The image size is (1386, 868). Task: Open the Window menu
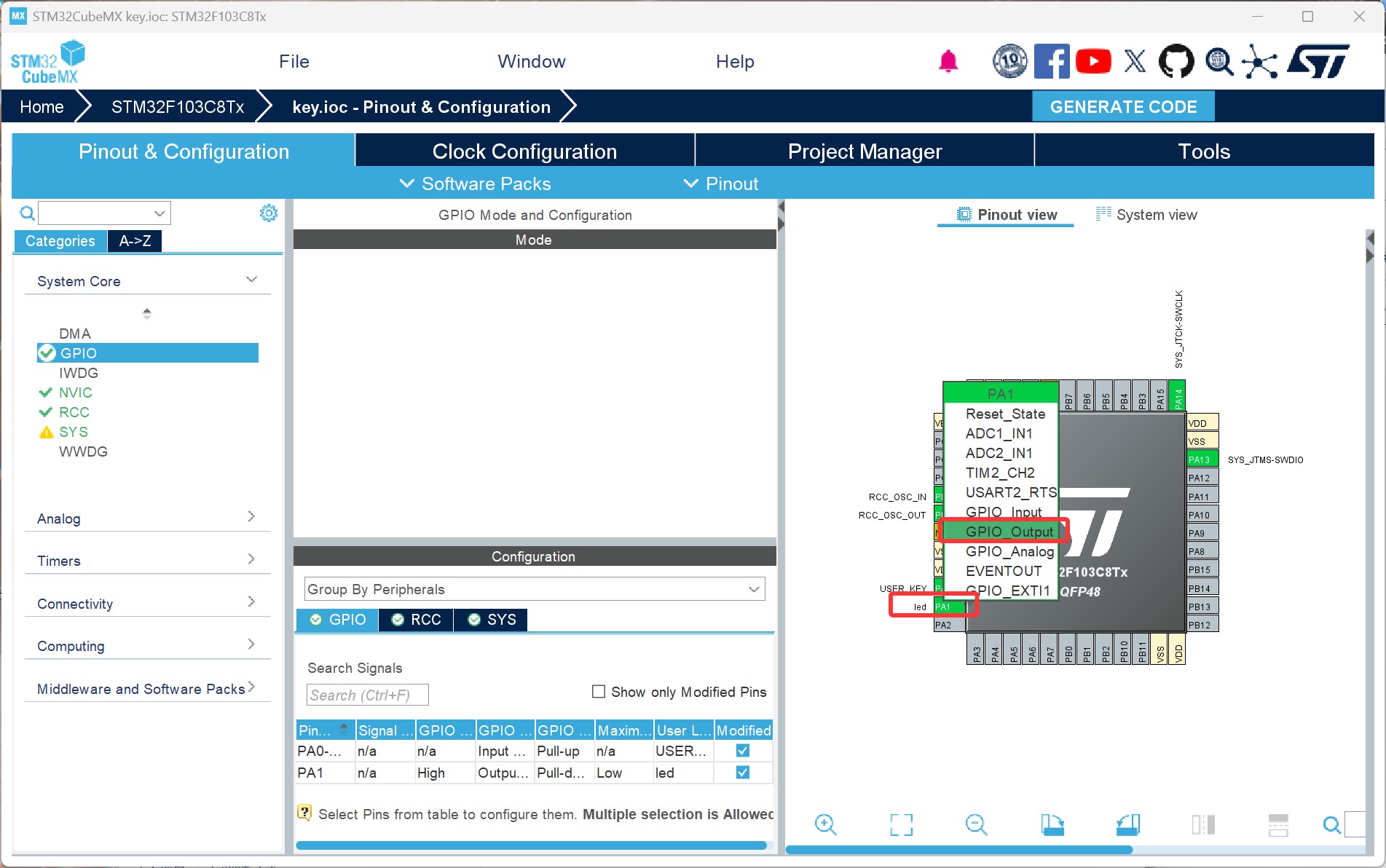532,61
